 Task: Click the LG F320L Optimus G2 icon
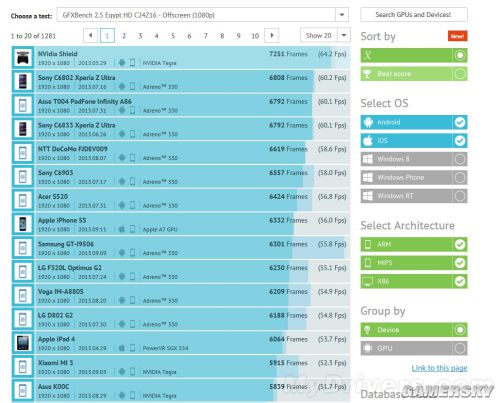pos(23,272)
